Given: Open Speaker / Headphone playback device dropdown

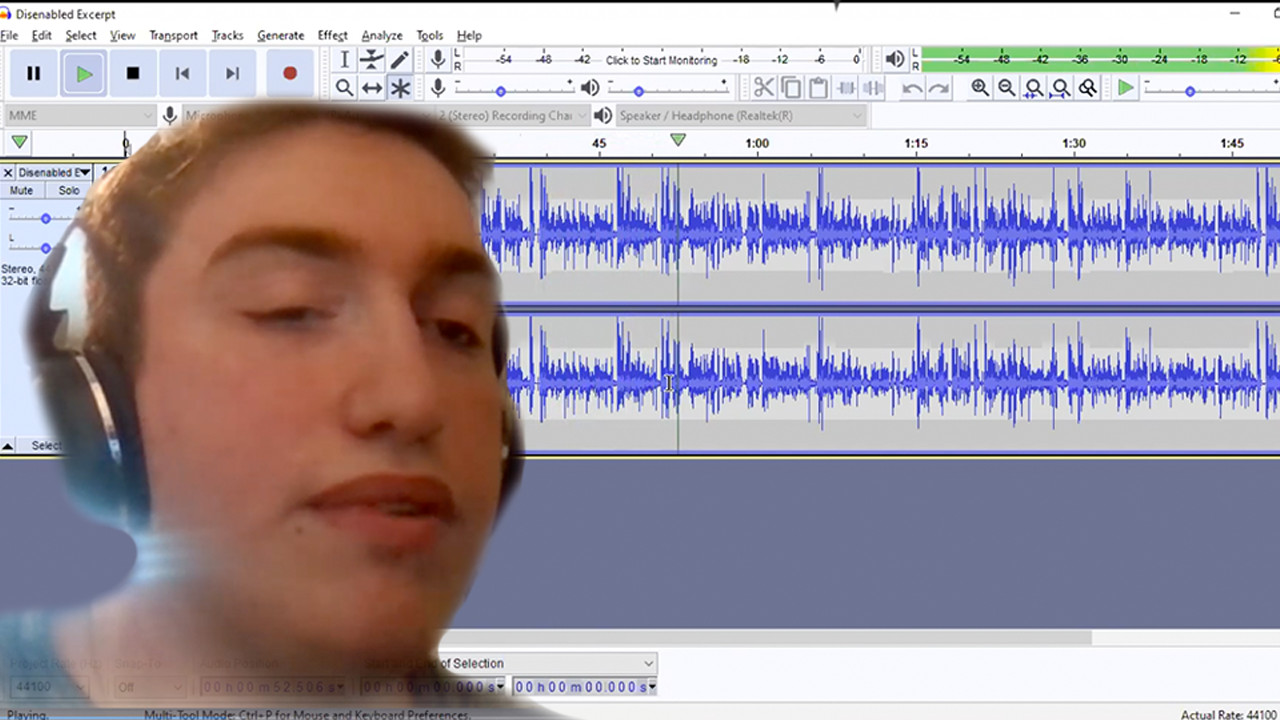Looking at the screenshot, I should tap(740, 116).
